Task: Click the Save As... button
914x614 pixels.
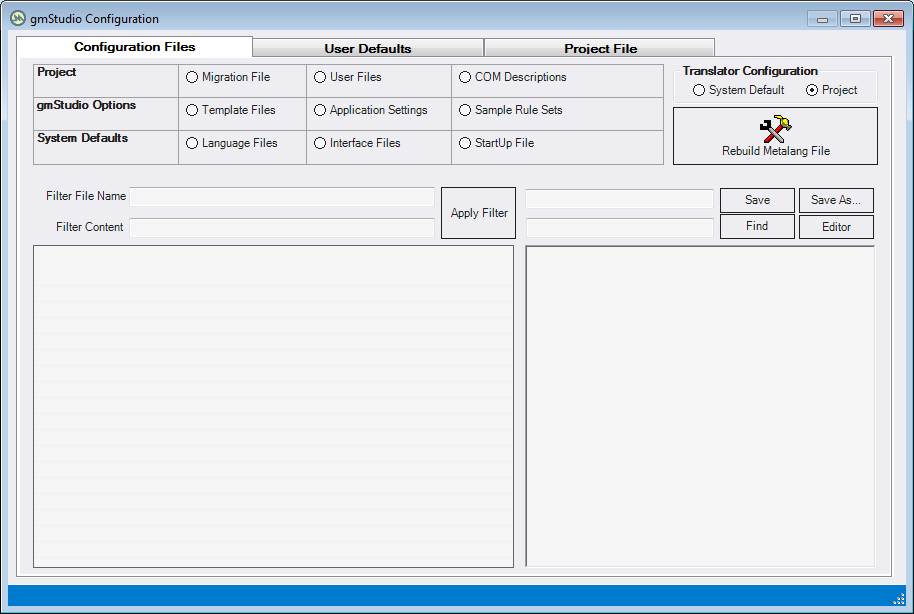Action: pos(835,200)
